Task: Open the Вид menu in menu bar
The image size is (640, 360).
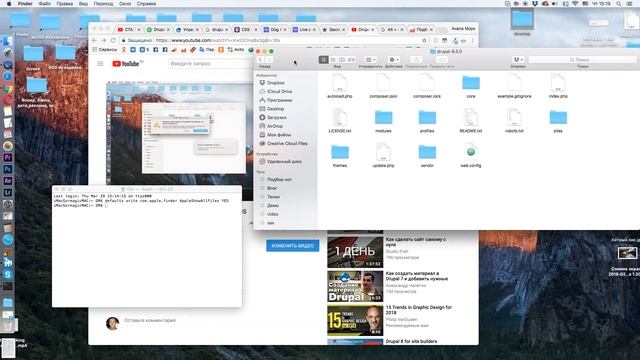Action: click(x=83, y=4)
